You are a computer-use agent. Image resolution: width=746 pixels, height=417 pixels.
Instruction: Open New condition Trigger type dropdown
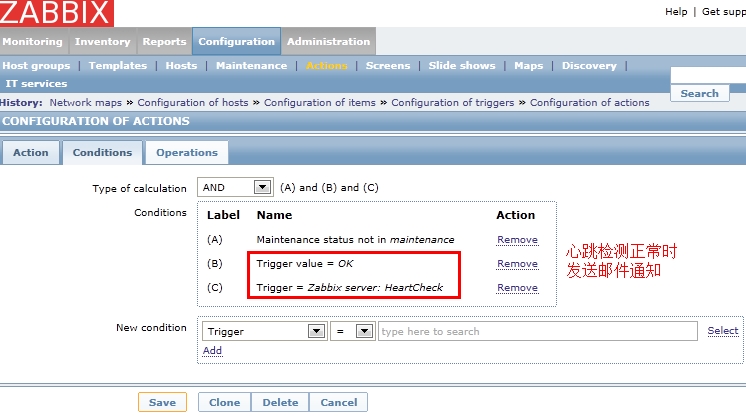264,331
